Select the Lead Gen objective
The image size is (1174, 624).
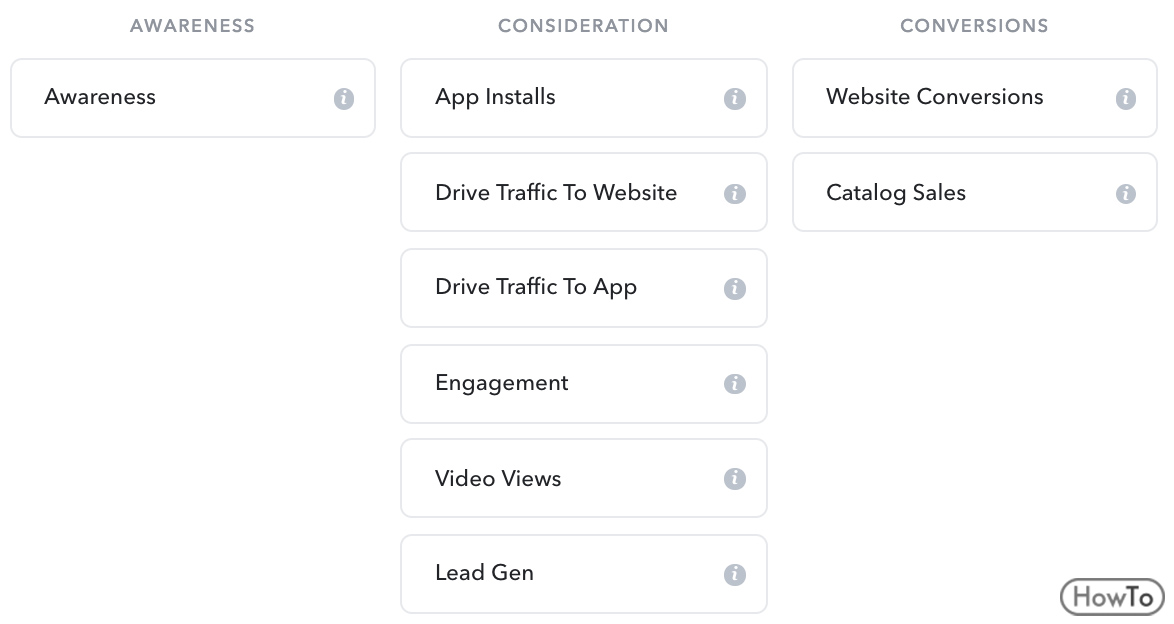[584, 574]
